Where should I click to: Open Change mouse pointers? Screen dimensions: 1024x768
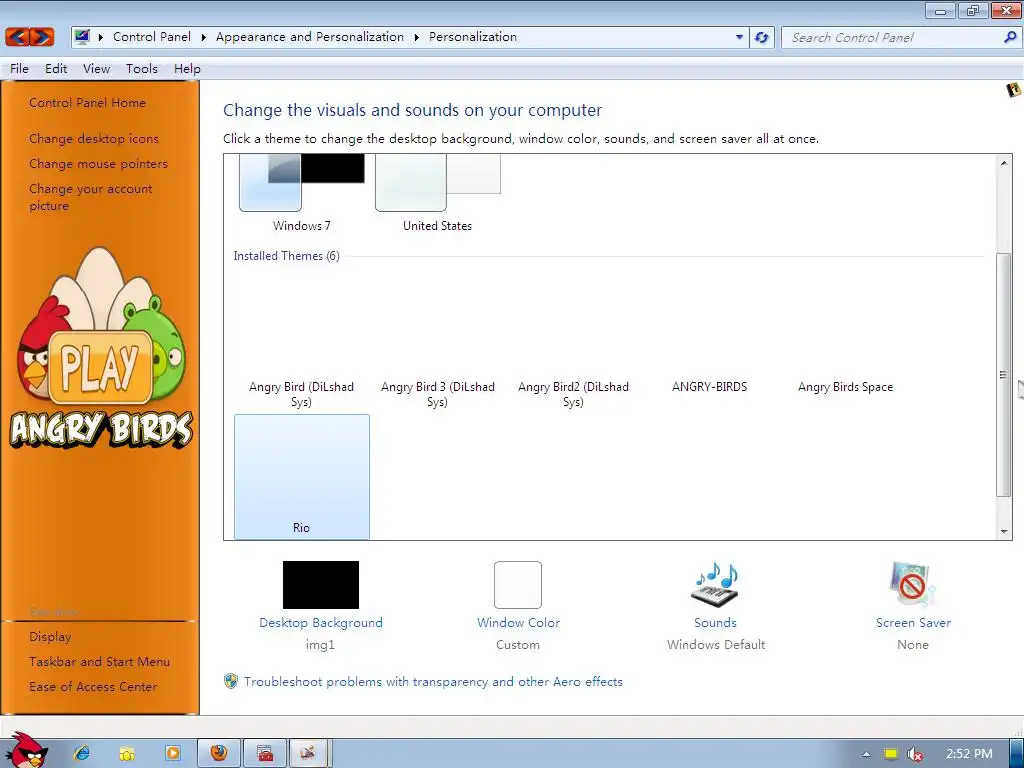click(x=99, y=163)
